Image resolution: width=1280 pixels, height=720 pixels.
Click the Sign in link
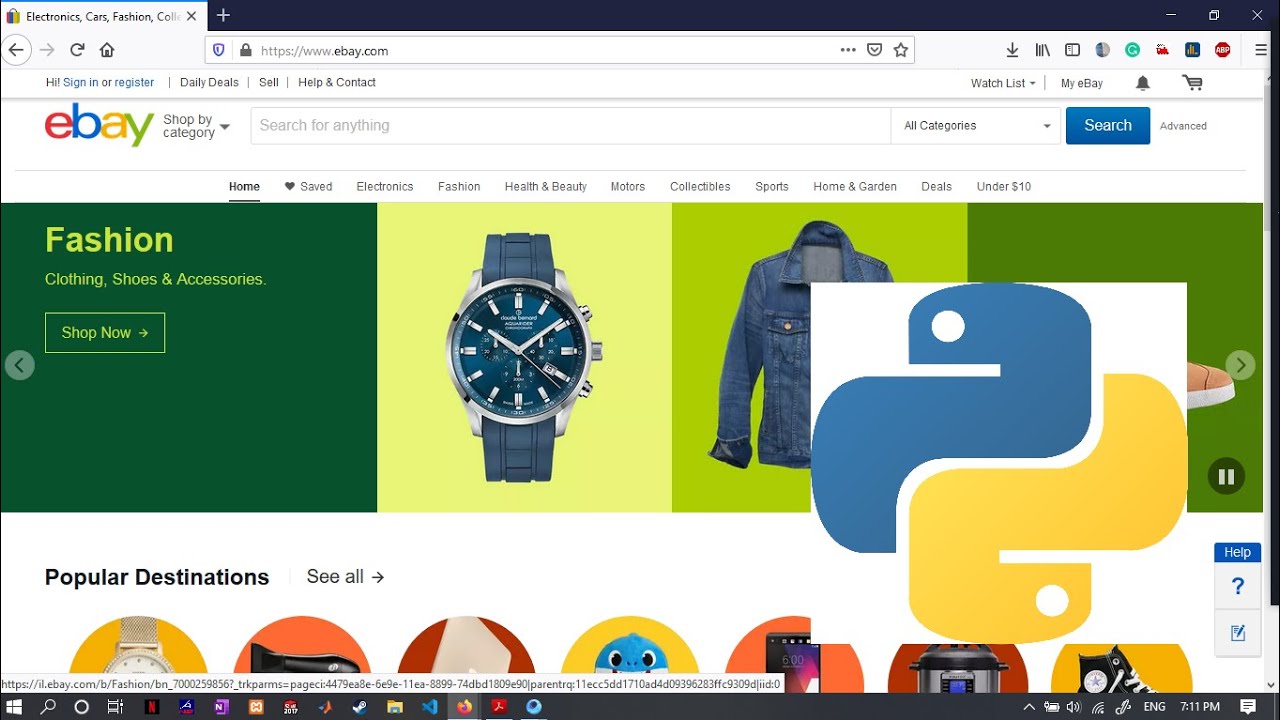(x=81, y=83)
